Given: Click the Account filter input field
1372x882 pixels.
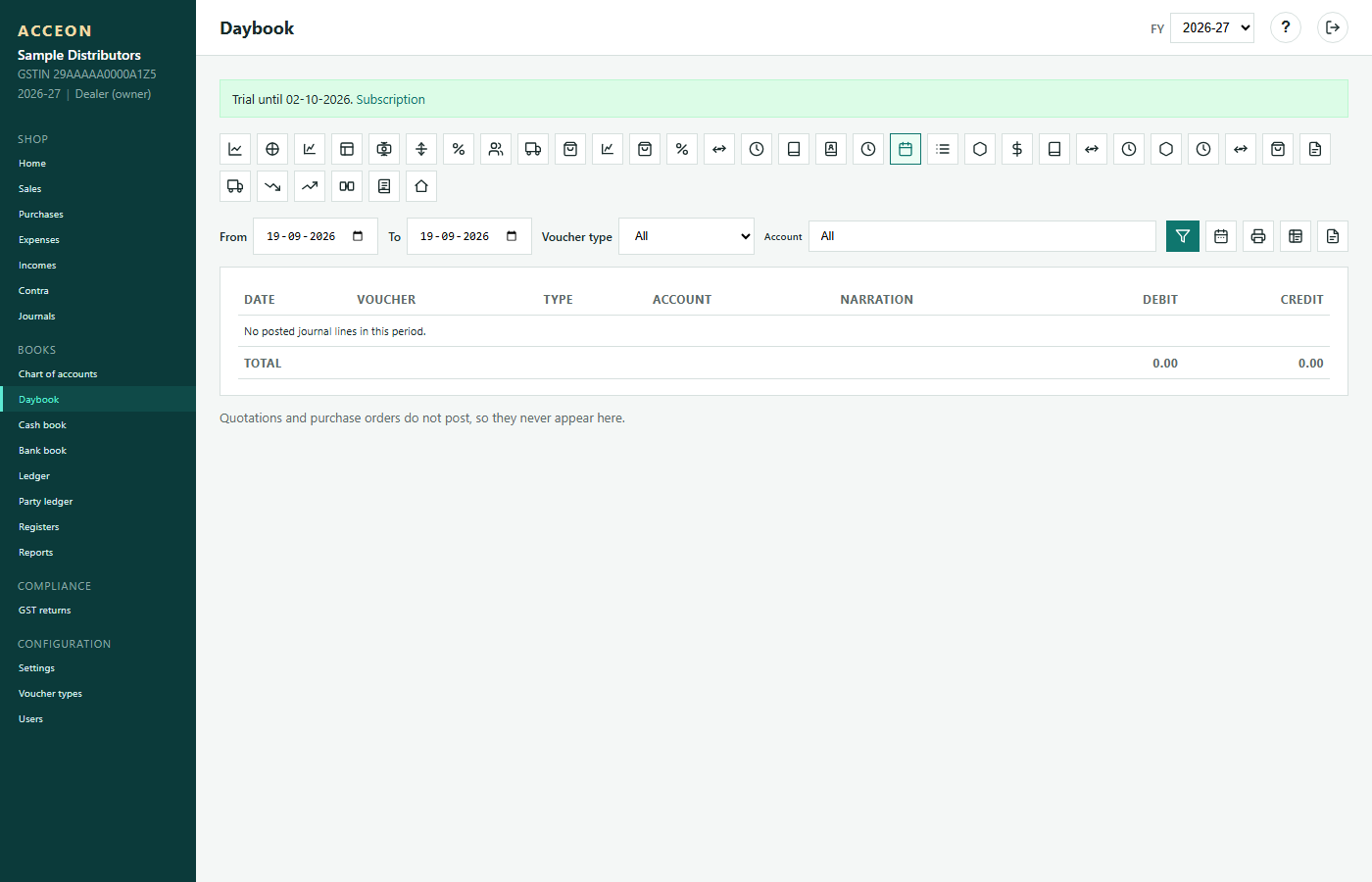Looking at the screenshot, I should tap(982, 236).
